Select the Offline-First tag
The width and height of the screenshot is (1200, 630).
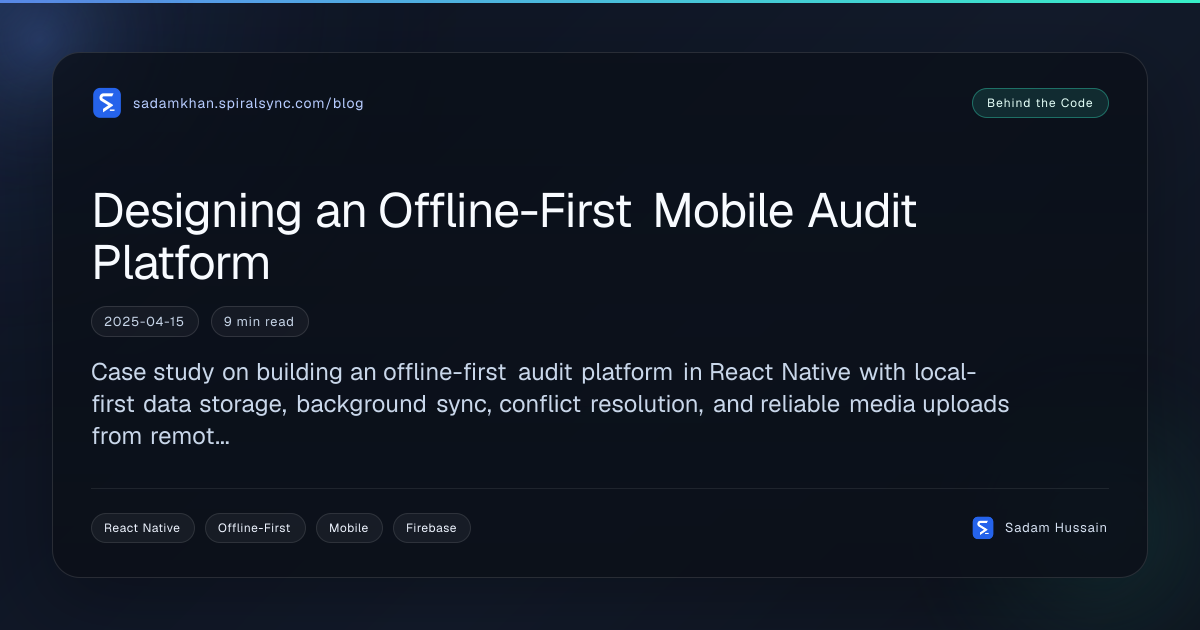tap(255, 528)
